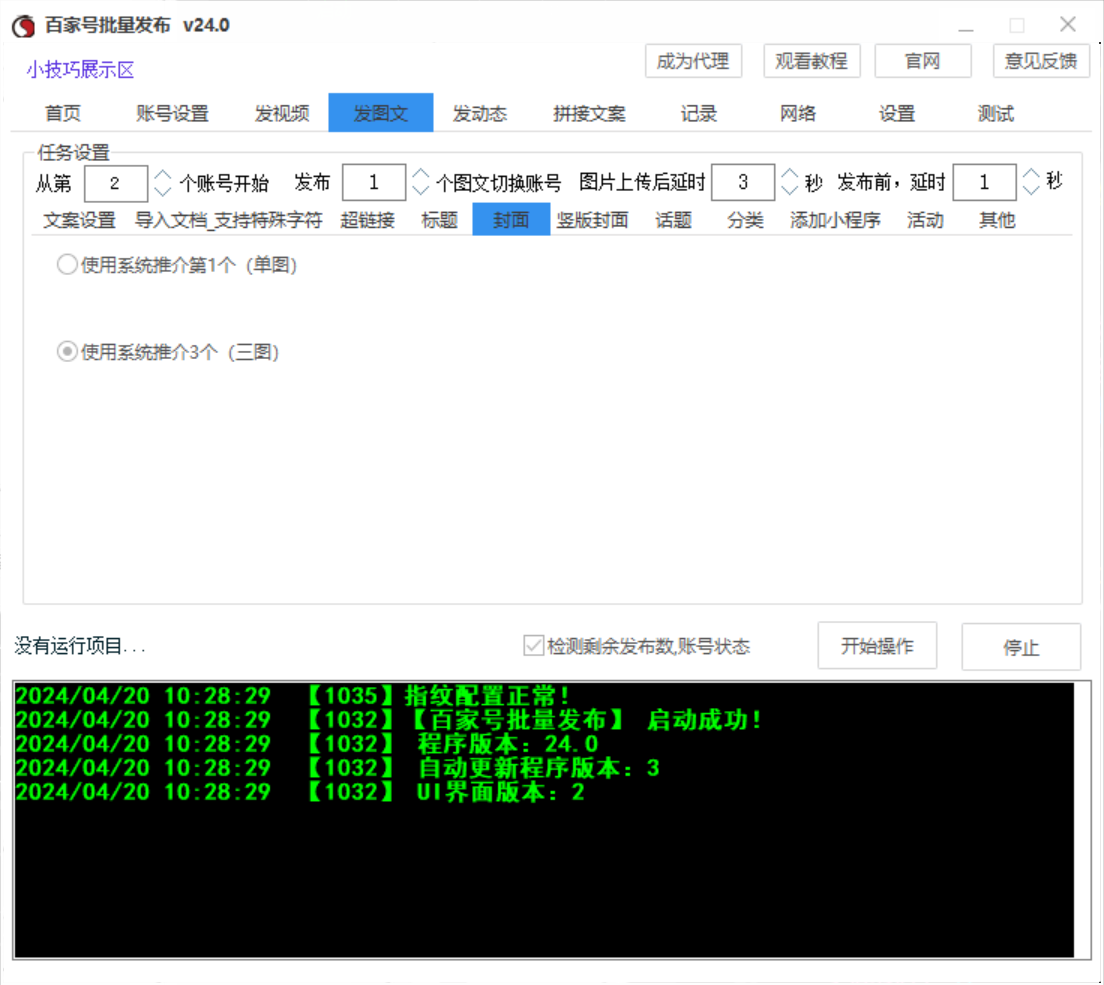The height and width of the screenshot is (985, 1104).
Task: Open the 网络 tab
Action: tap(798, 113)
